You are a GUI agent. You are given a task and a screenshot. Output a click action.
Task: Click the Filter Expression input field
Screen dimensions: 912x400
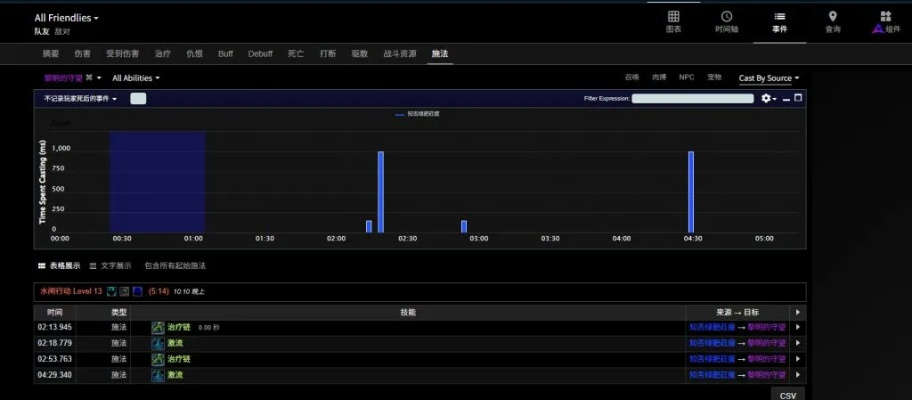[692, 98]
